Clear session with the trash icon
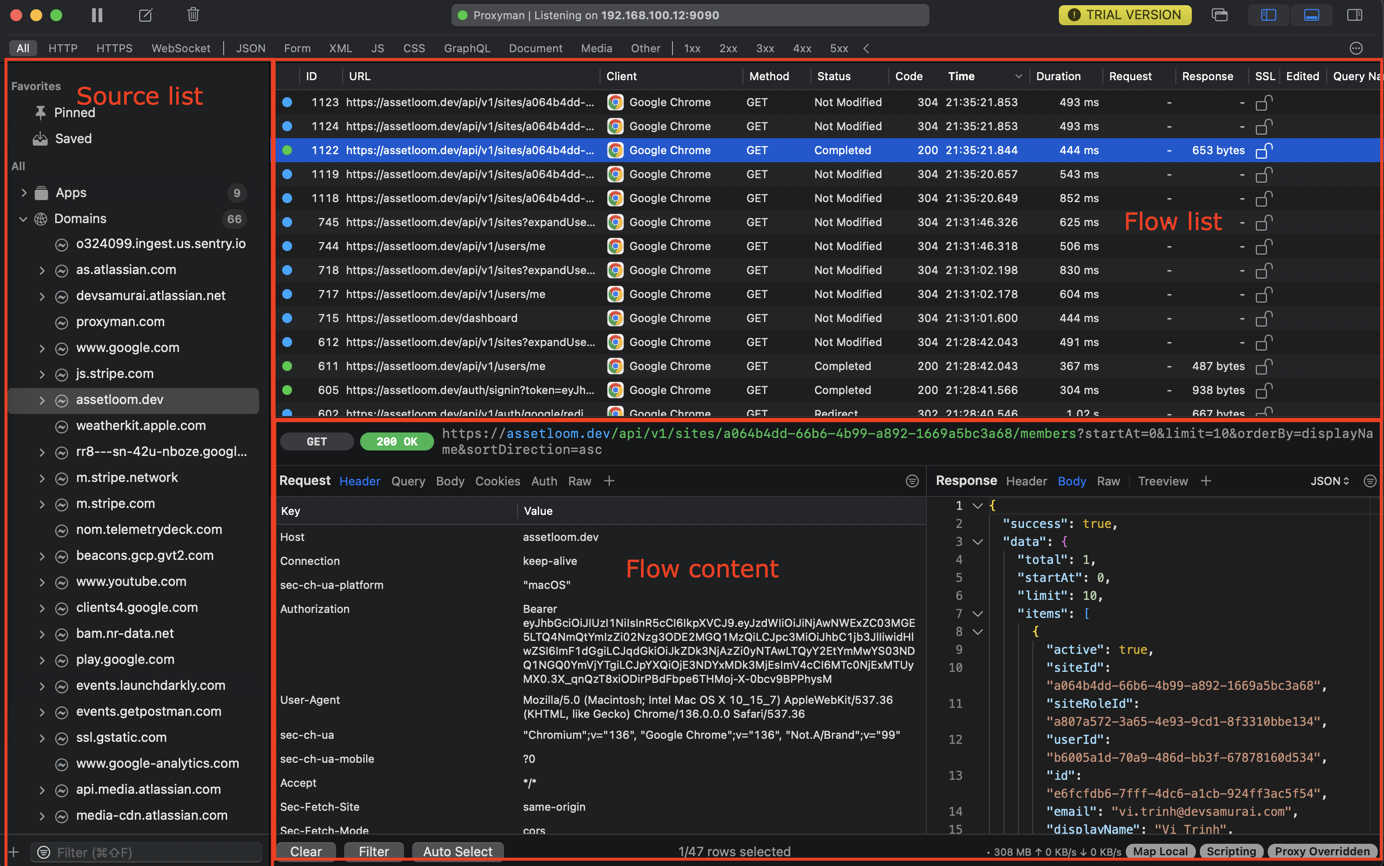The width and height of the screenshot is (1384, 866). (193, 15)
